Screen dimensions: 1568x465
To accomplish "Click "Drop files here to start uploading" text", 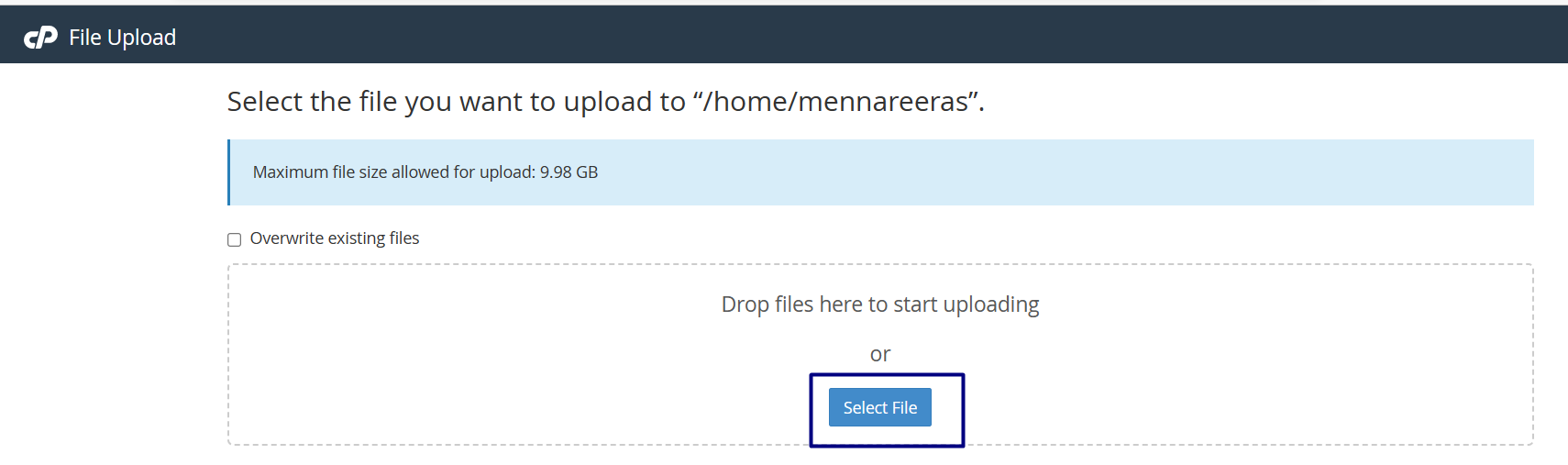I will point(879,304).
